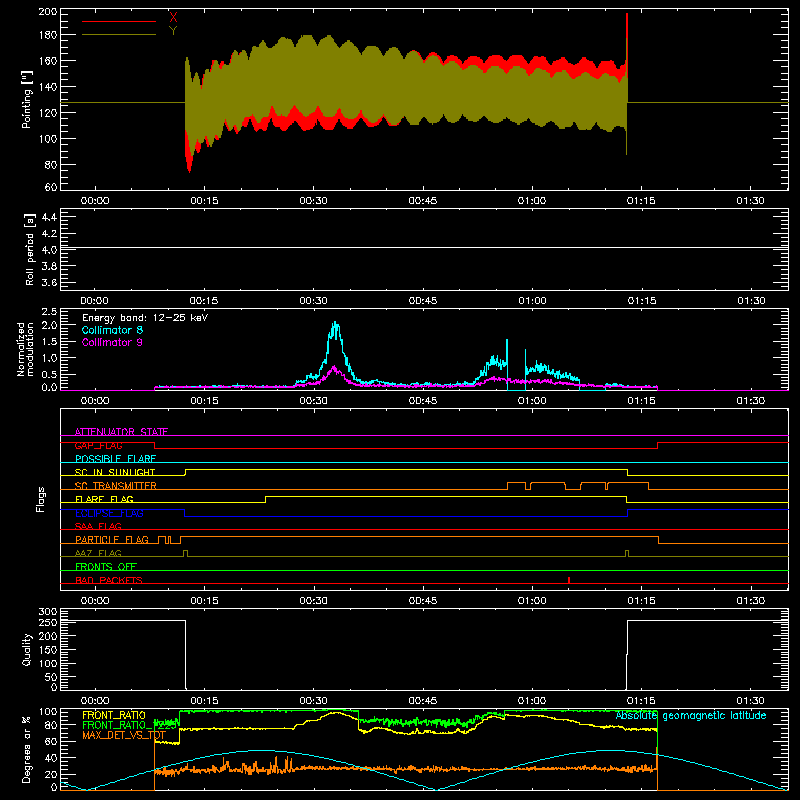Select the SC_TRANSMITTER flag label

pyautogui.click(x=116, y=486)
